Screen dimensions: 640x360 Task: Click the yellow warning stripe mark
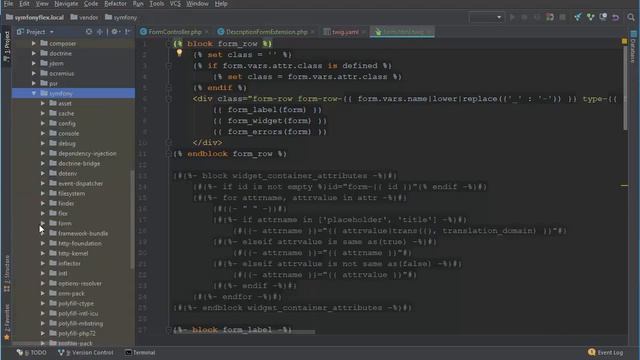point(624,185)
